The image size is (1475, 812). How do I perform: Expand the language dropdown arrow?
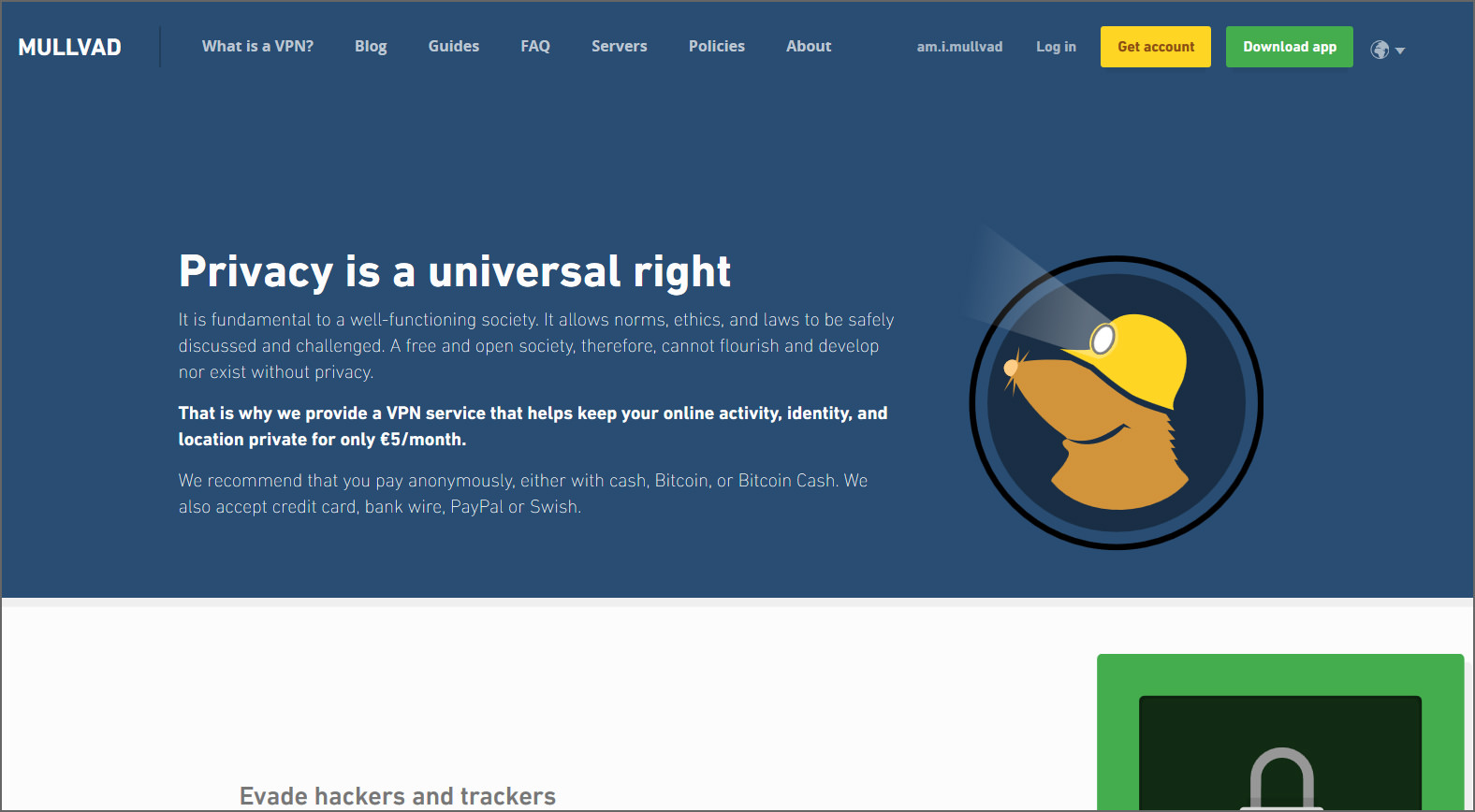pyautogui.click(x=1400, y=51)
